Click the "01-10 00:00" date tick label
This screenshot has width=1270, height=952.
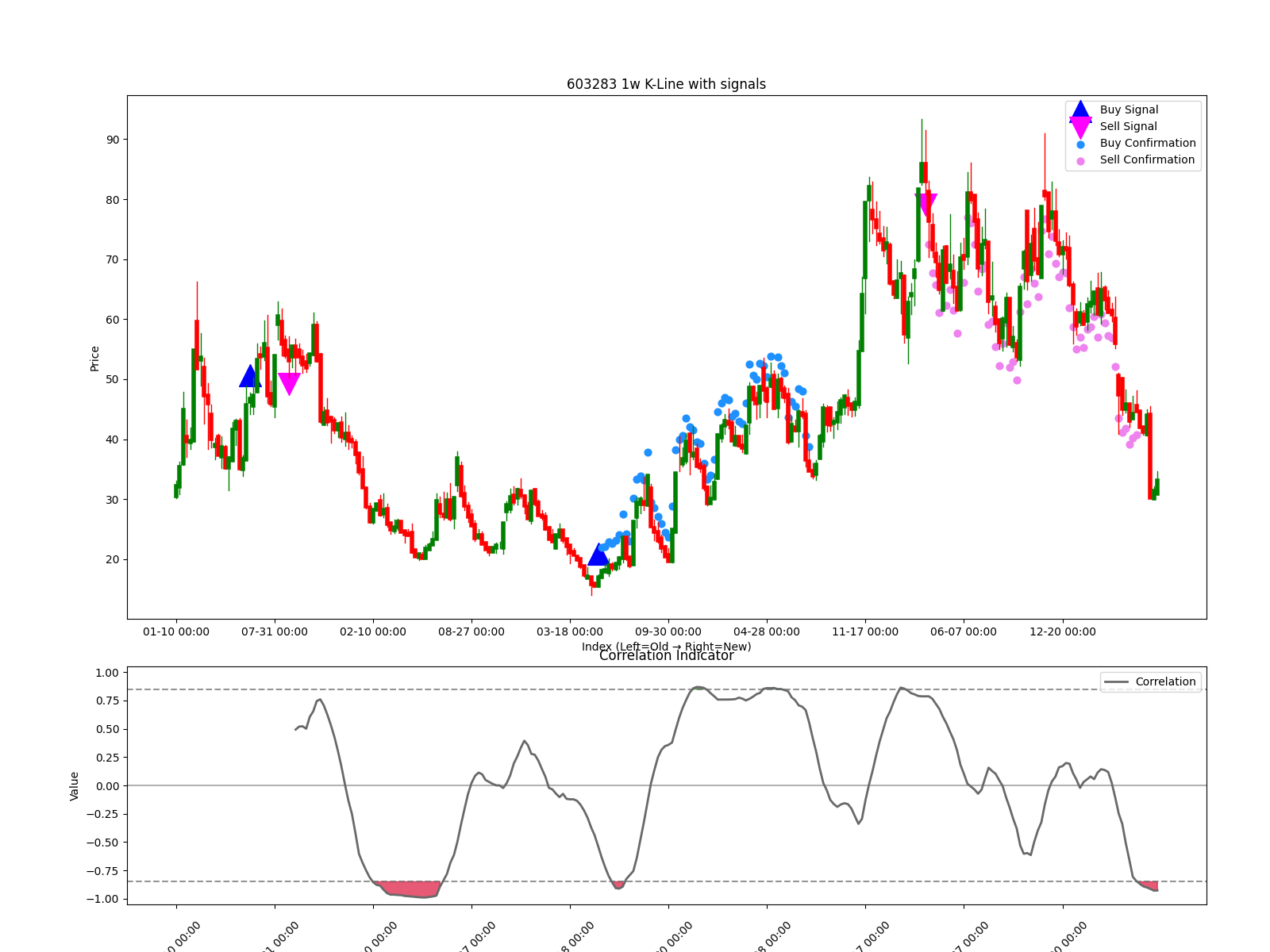pyautogui.click(x=176, y=632)
